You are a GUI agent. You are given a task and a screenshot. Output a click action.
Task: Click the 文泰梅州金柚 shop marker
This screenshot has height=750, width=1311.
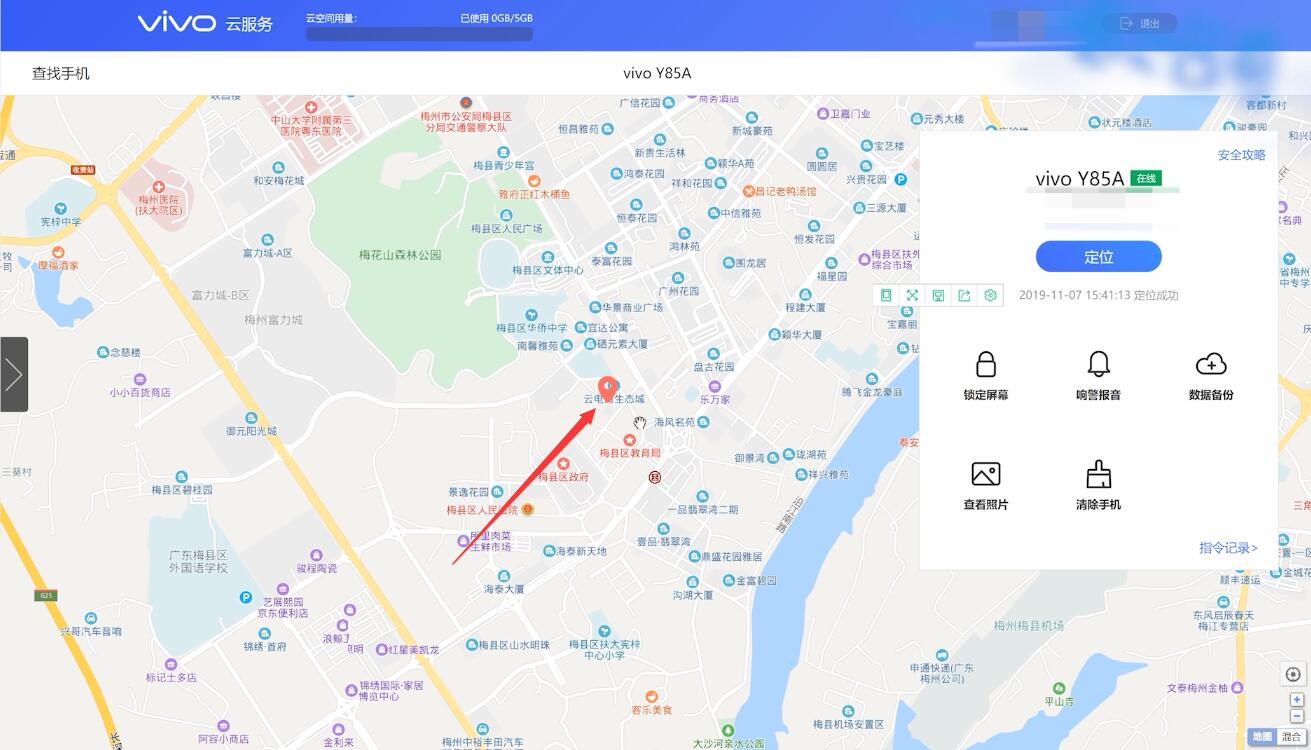1238,687
